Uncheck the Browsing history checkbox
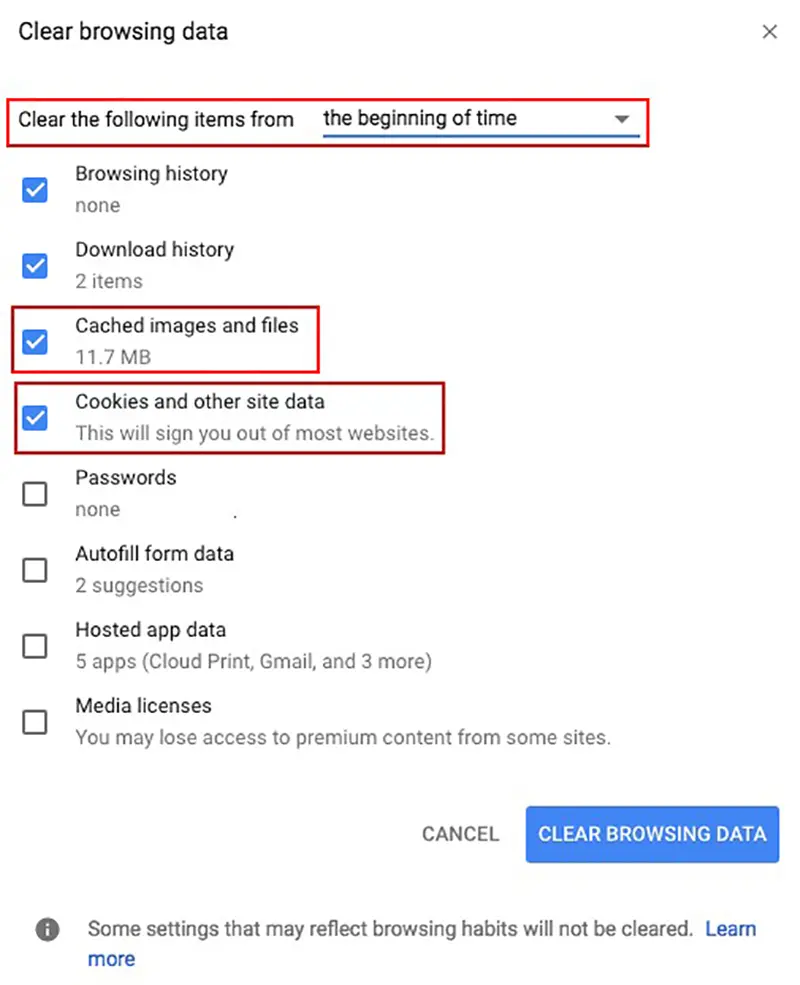The image size is (800, 985). [x=35, y=189]
